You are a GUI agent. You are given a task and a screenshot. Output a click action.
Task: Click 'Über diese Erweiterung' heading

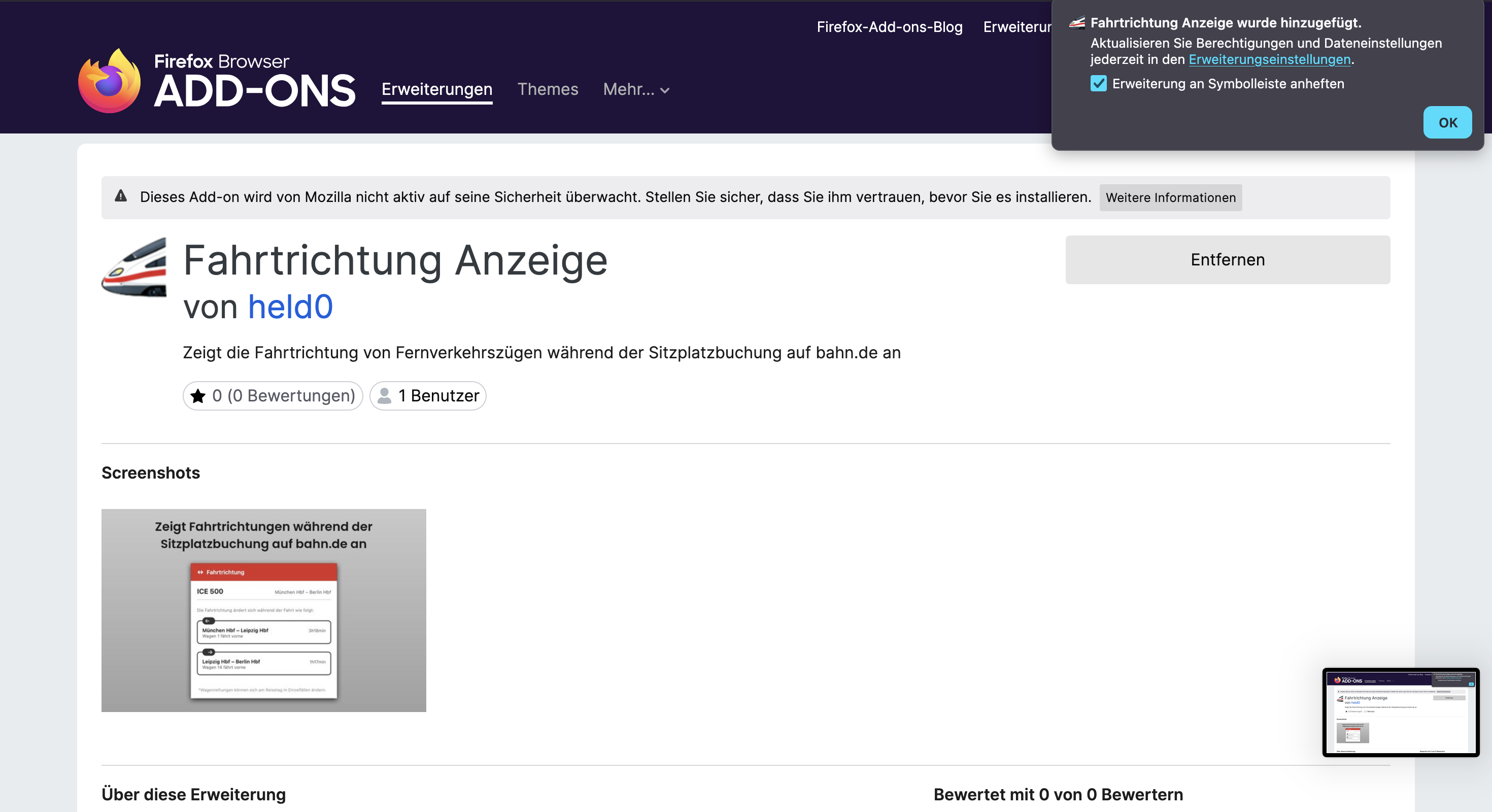click(193, 794)
